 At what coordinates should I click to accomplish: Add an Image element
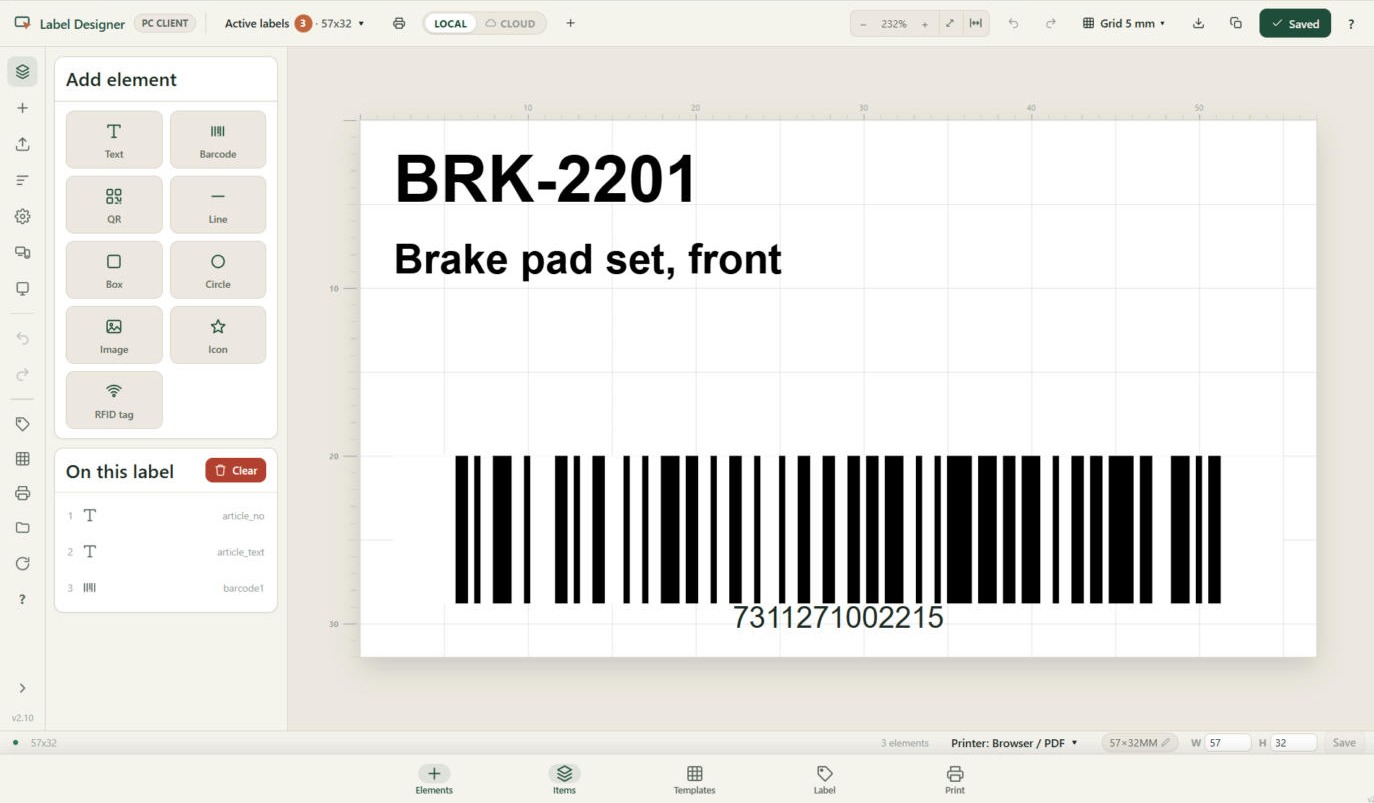click(x=114, y=335)
